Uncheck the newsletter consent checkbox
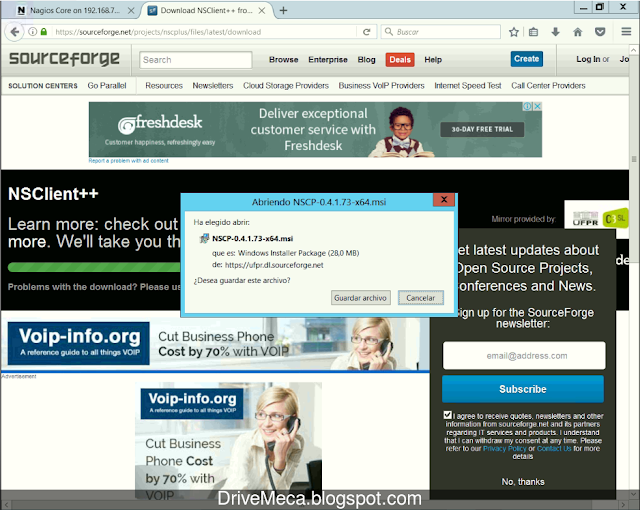The image size is (640, 510). point(447,415)
